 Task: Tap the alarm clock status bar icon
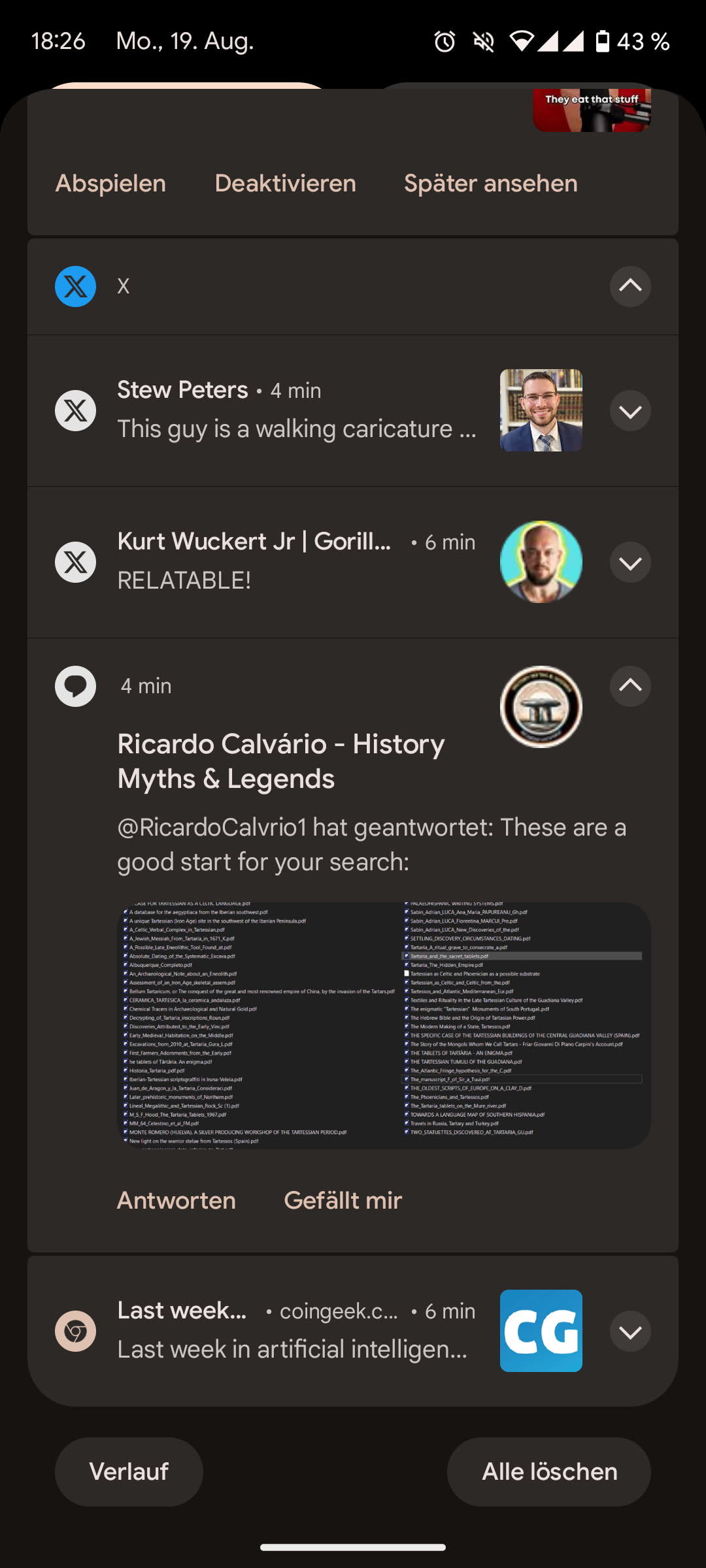(x=445, y=42)
